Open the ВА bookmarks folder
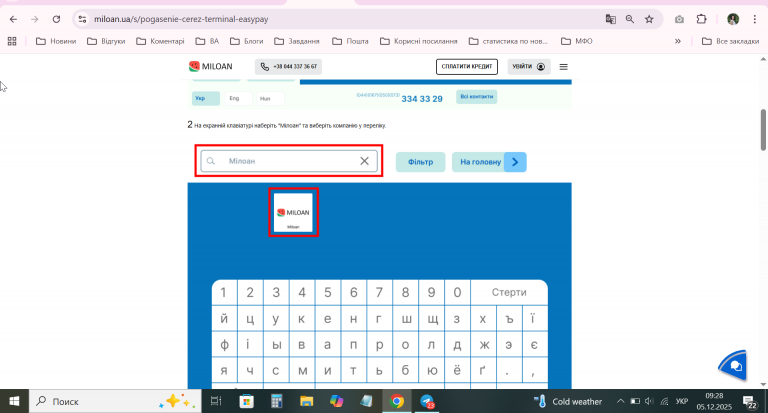This screenshot has width=768, height=413. (207, 41)
